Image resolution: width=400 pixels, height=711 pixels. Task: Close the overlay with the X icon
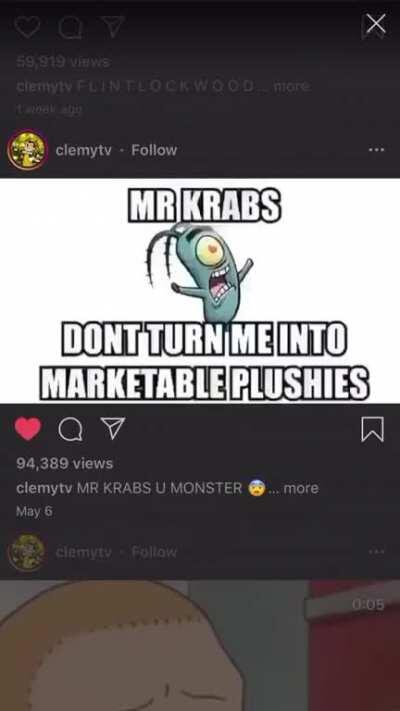point(376,24)
